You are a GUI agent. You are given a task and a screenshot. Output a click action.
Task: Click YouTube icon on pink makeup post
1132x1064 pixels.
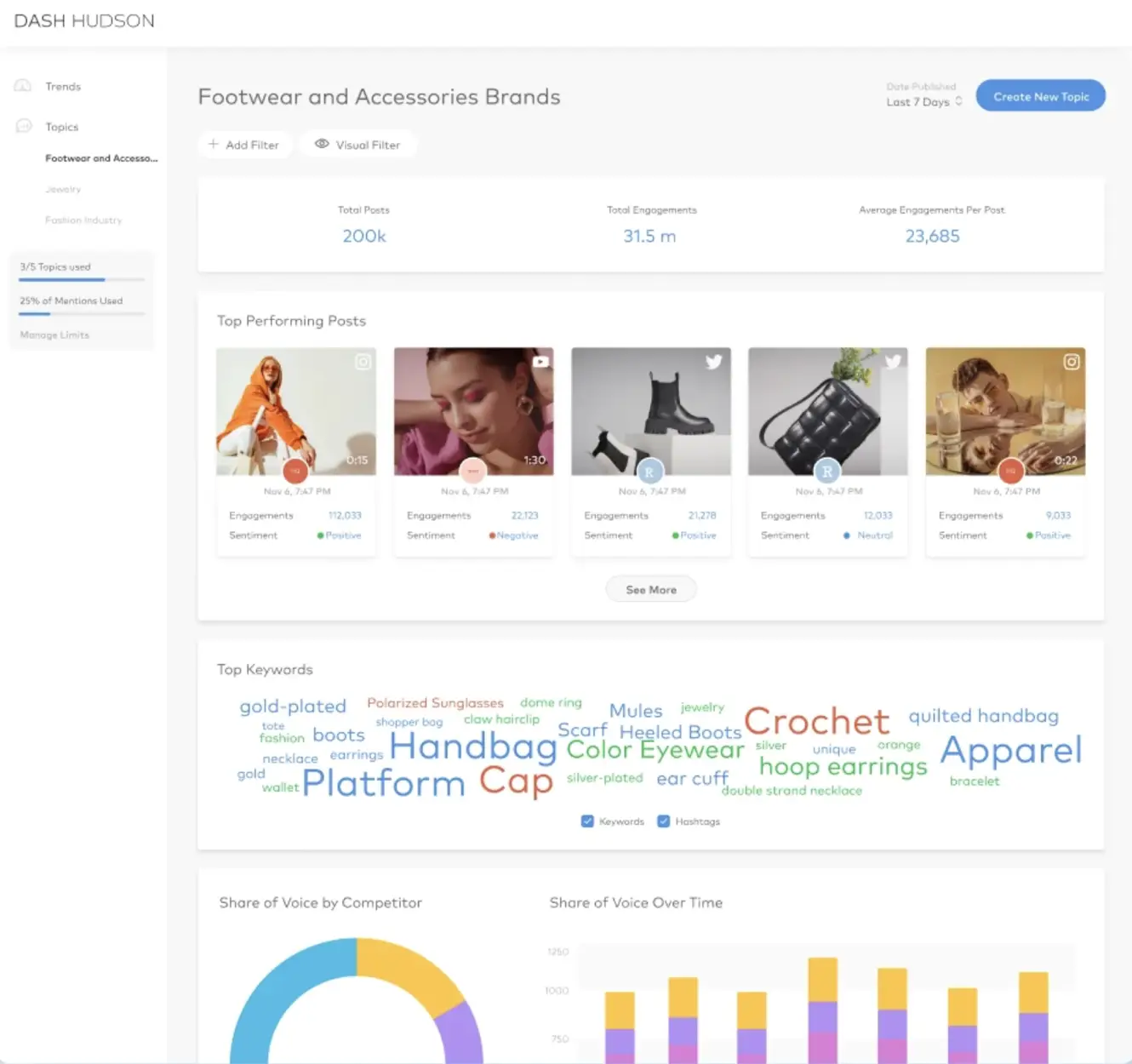tap(540, 362)
